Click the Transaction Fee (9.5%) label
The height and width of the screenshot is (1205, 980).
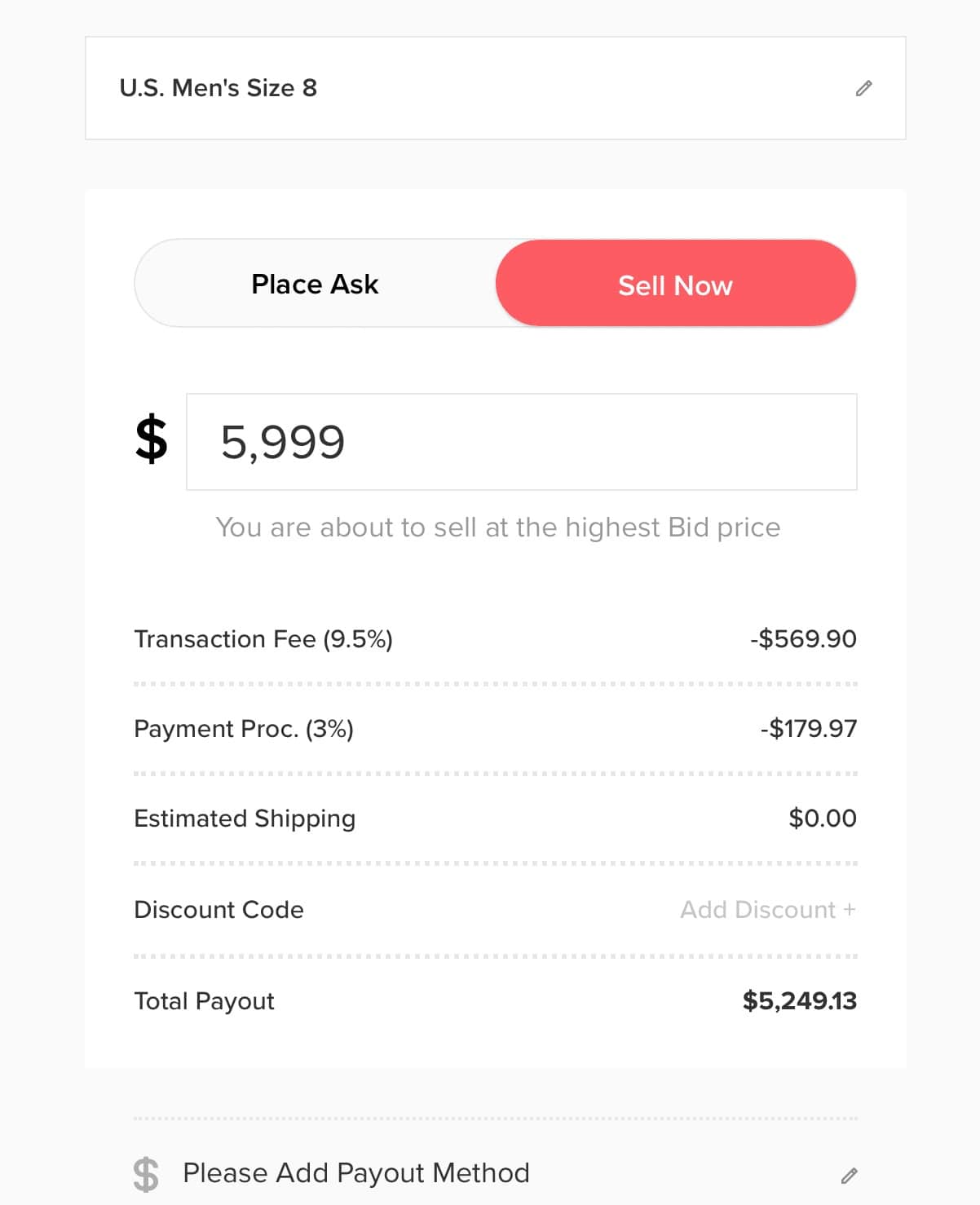263,638
